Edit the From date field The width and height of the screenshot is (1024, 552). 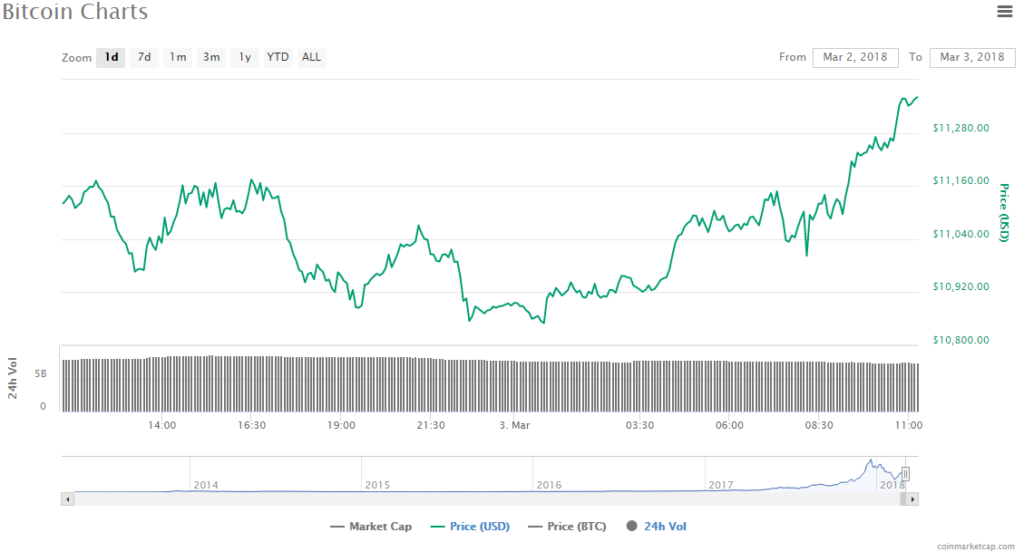[x=855, y=57]
